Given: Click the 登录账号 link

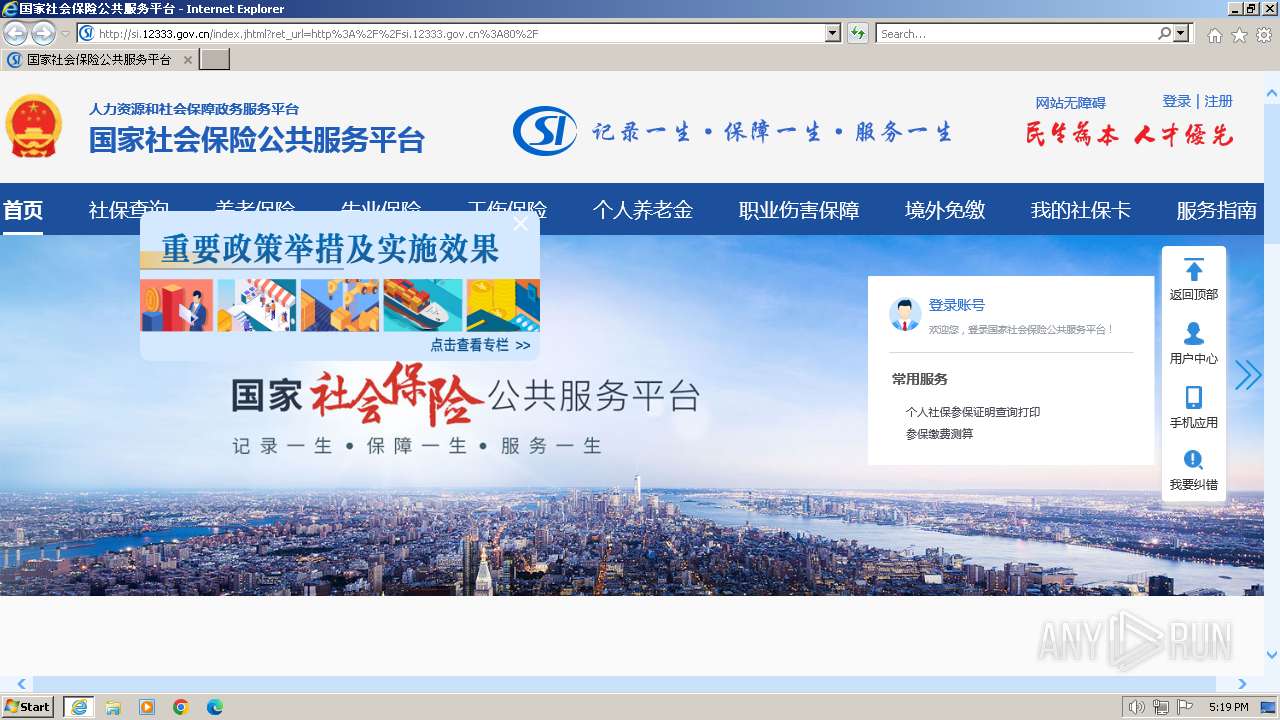Looking at the screenshot, I should point(957,305).
